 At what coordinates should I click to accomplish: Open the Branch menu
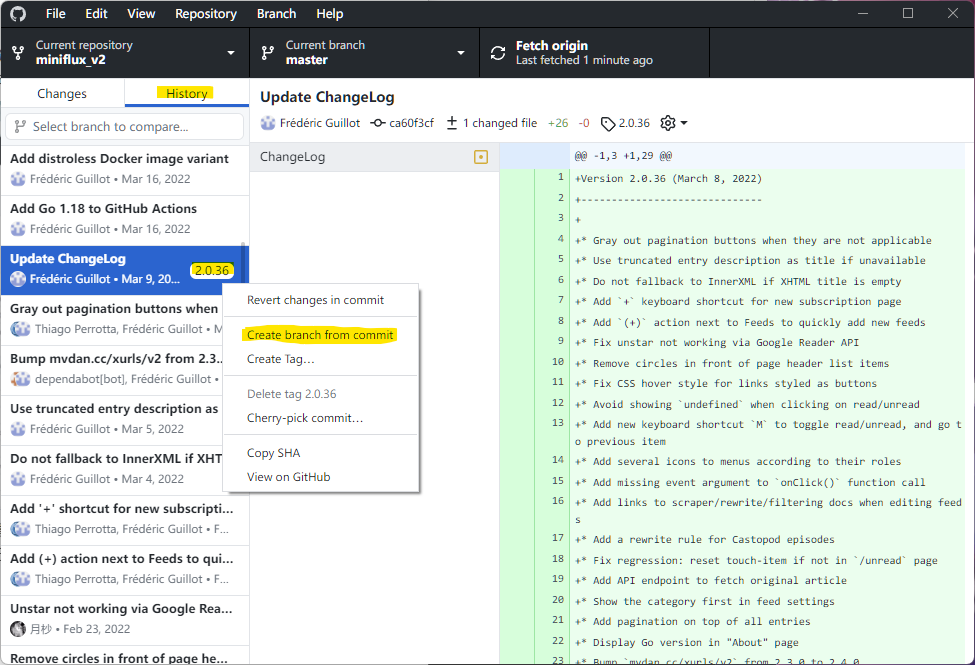click(x=277, y=14)
